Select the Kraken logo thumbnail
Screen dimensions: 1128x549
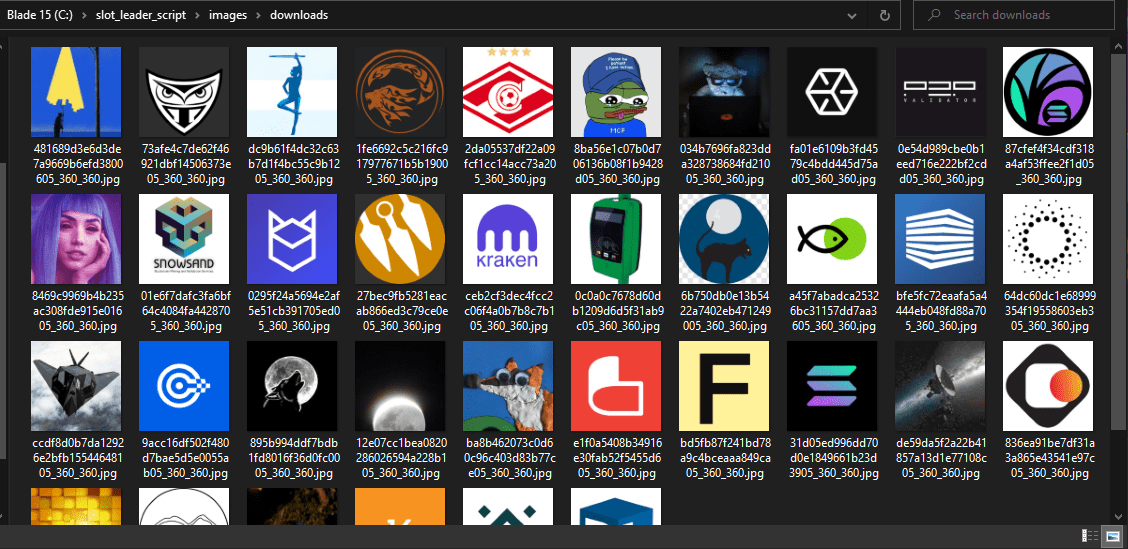click(x=508, y=239)
